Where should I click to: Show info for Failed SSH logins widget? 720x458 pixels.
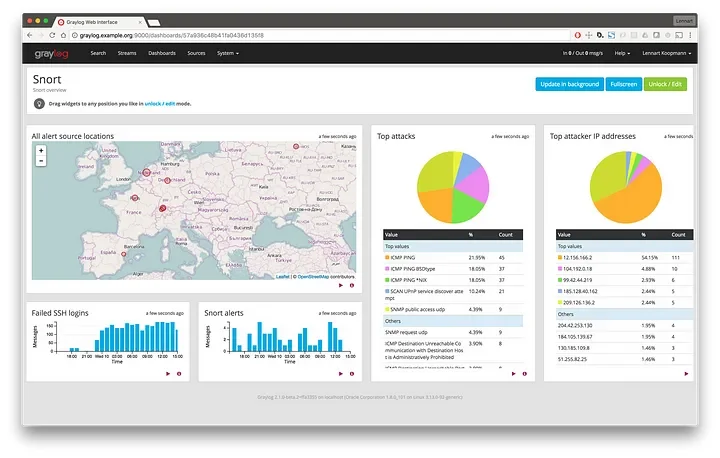179,374
